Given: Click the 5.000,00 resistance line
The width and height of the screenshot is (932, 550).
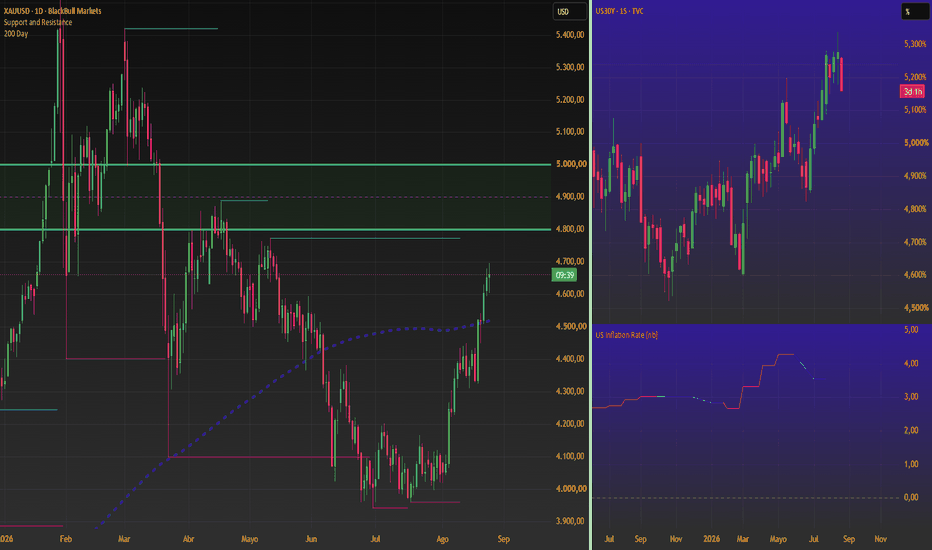Looking at the screenshot, I should point(275,164).
